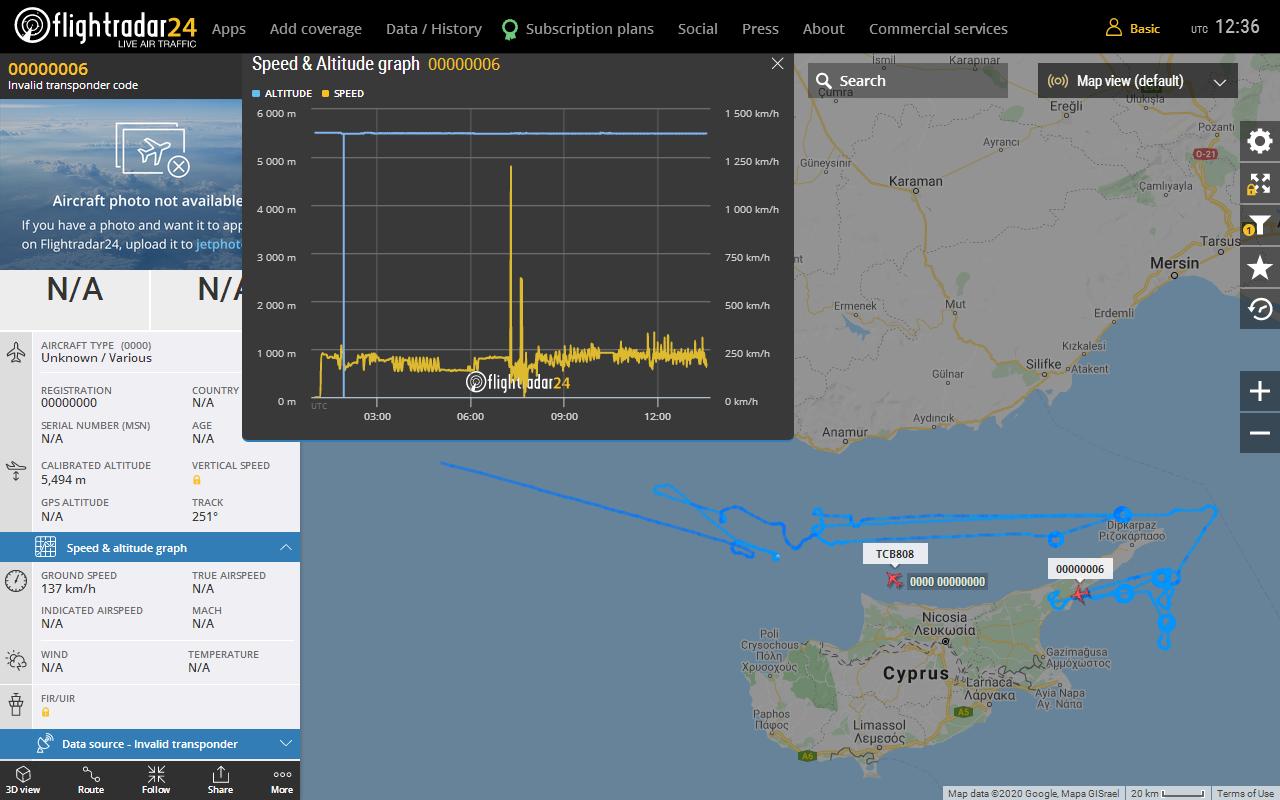Click the Silifke town label on map
This screenshot has height=800, width=1280.
[x=1042, y=364]
